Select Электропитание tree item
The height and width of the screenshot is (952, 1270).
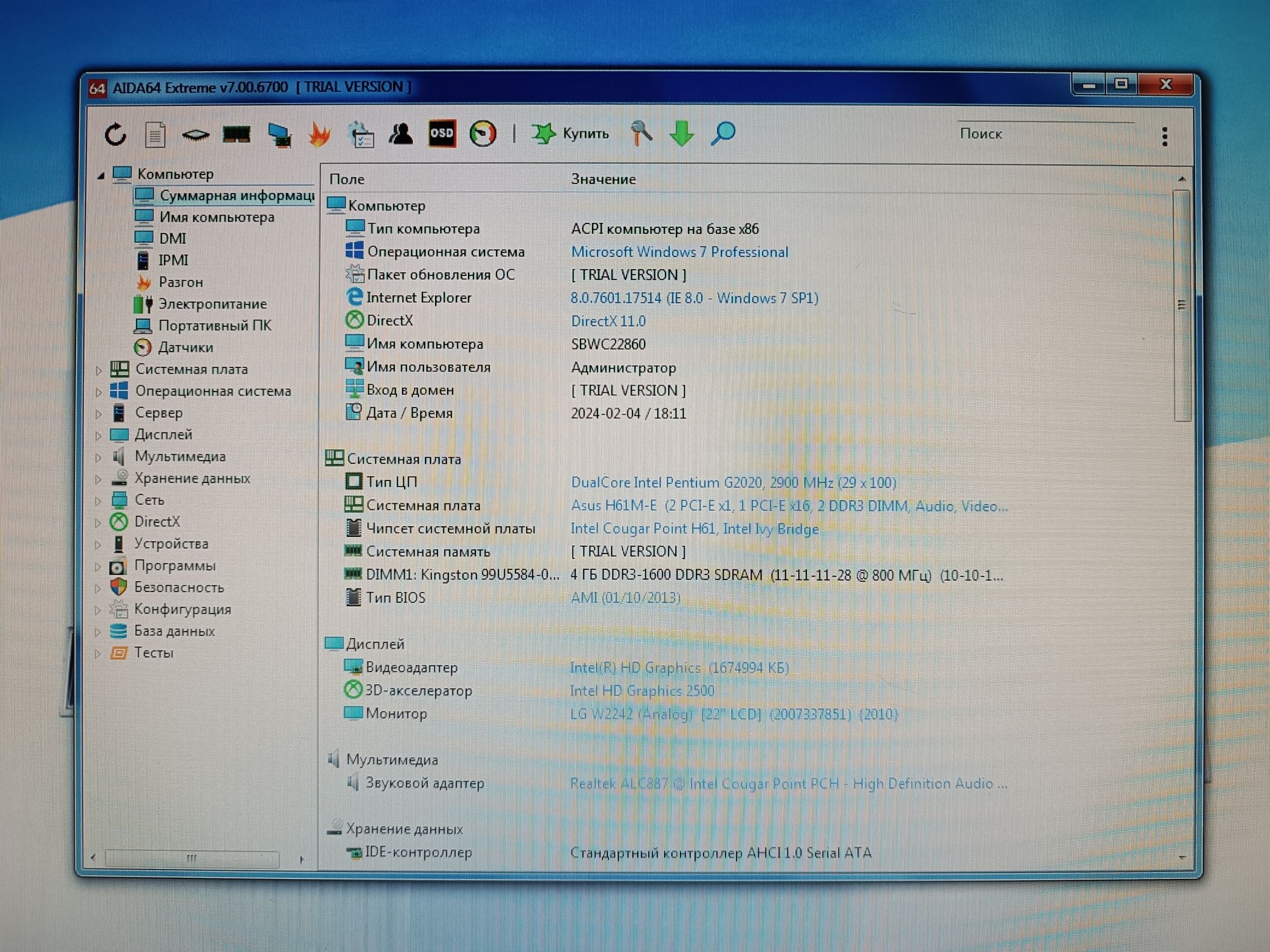point(201,304)
